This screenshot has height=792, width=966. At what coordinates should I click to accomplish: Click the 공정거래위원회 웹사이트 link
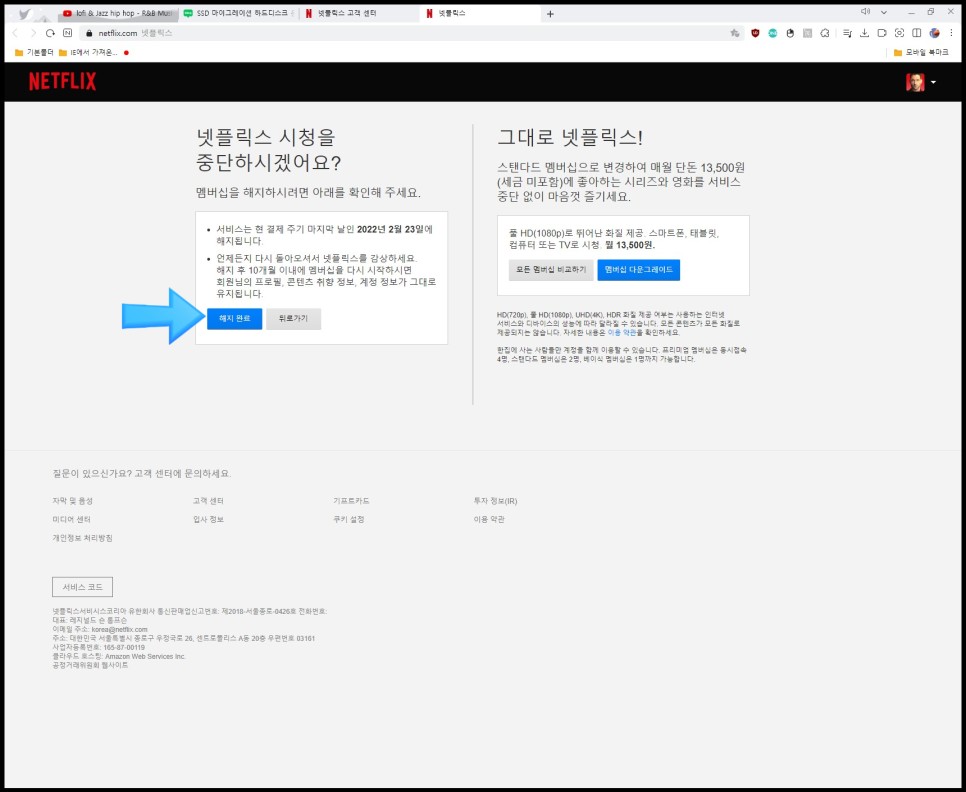click(91, 666)
